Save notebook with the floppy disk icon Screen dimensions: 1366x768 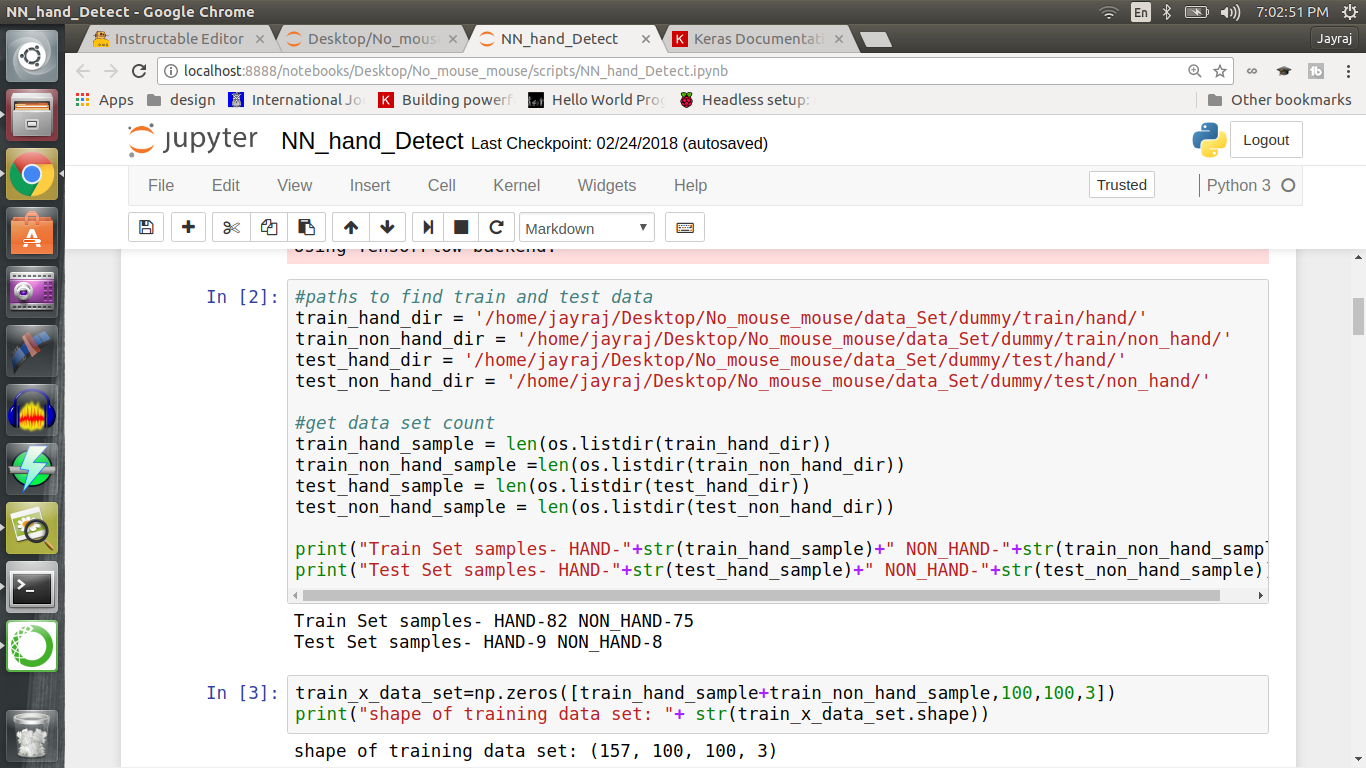[x=146, y=227]
